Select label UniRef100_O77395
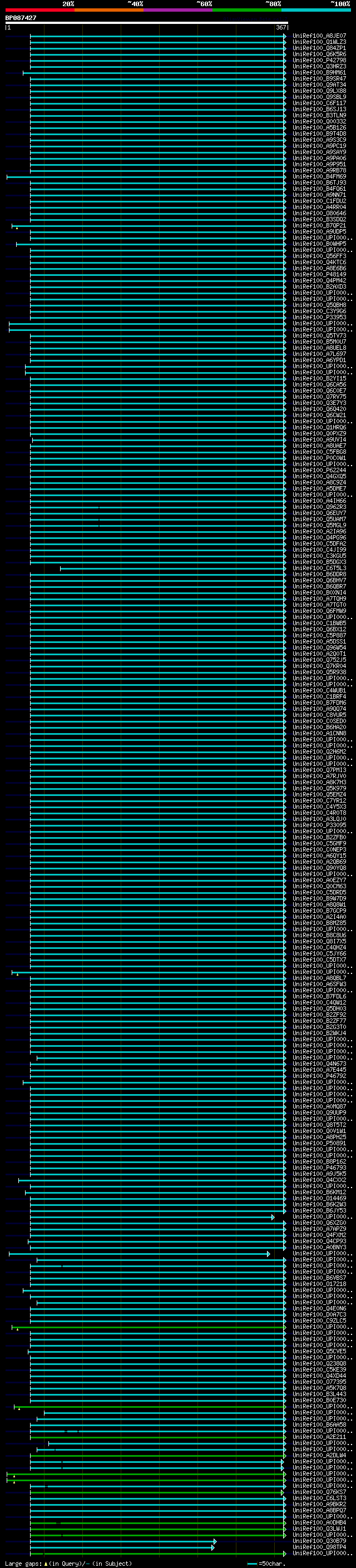This screenshot has width=356, height=1568. [319, 1382]
